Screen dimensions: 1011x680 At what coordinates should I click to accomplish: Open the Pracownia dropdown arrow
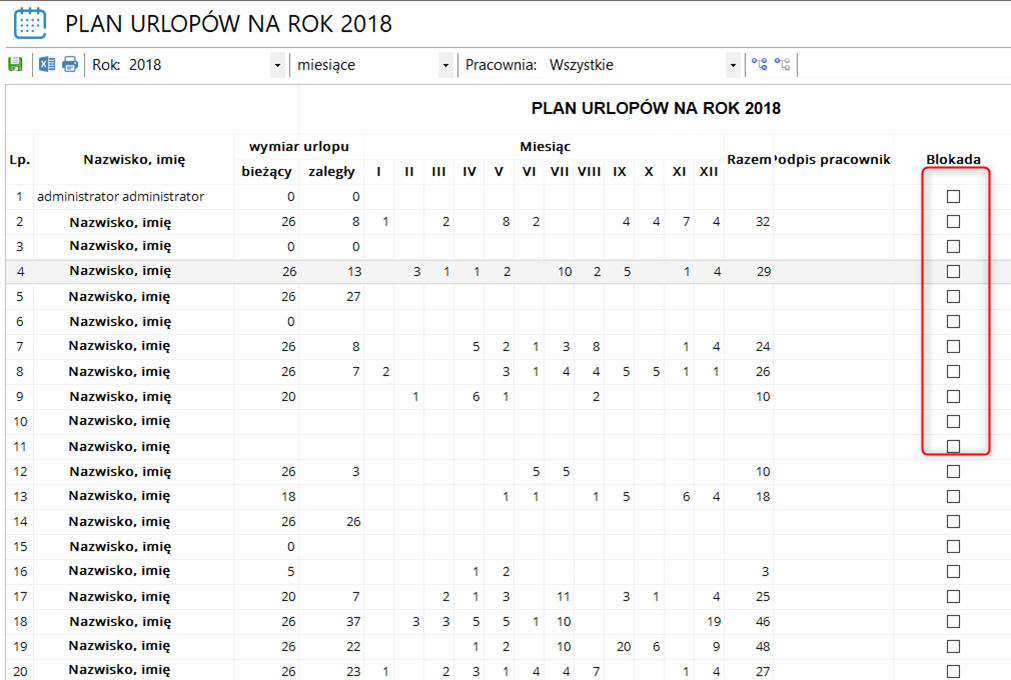(x=732, y=65)
